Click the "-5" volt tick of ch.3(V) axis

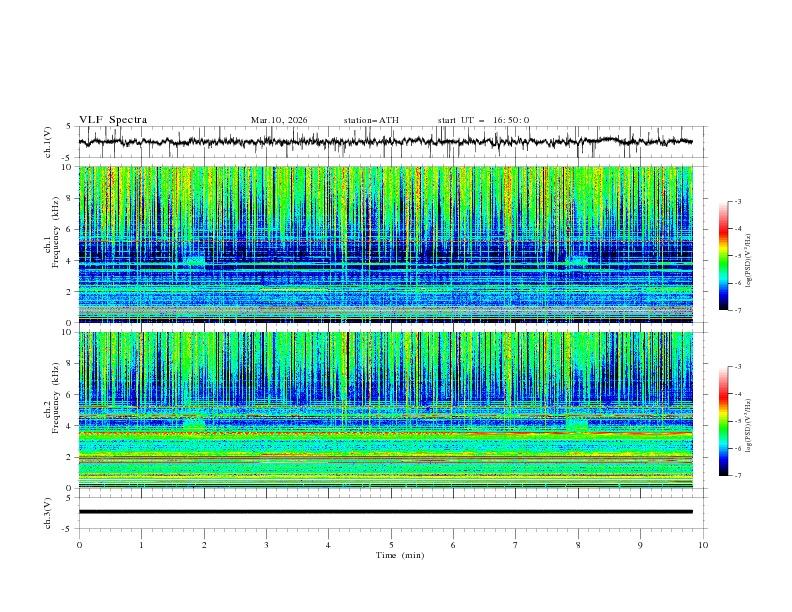[68, 529]
